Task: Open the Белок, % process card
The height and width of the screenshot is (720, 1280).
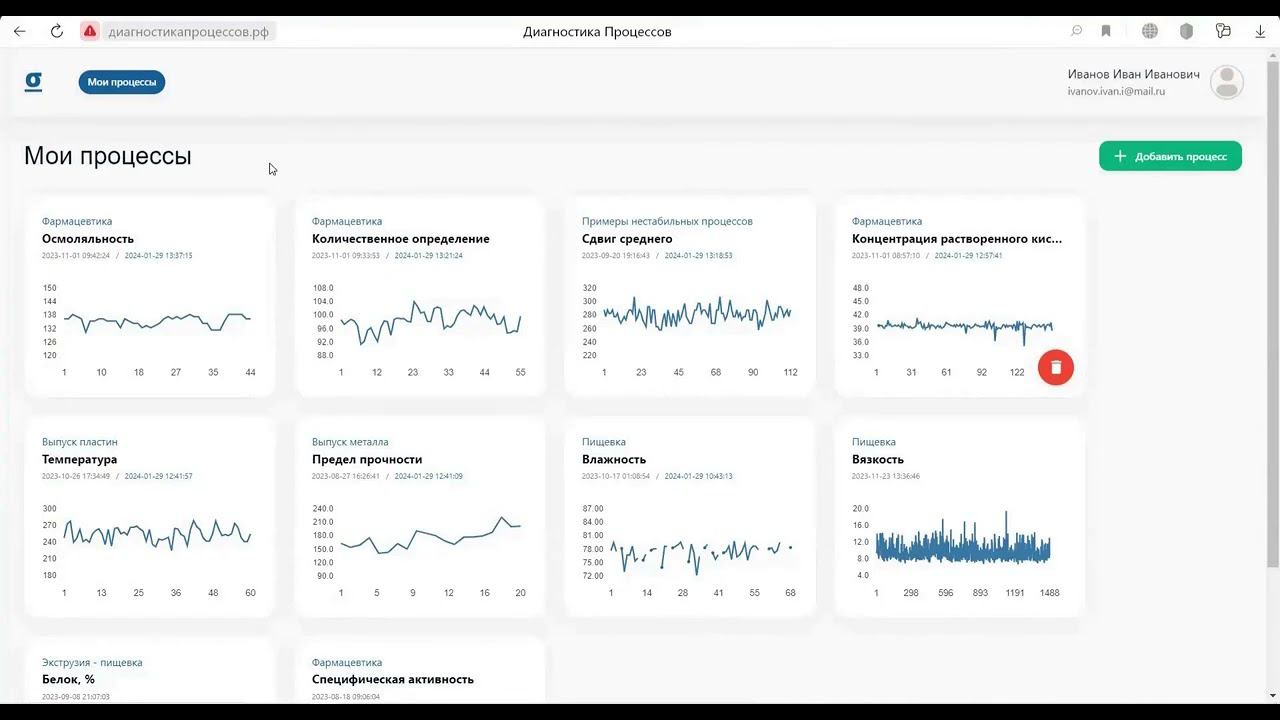Action: click(150, 671)
